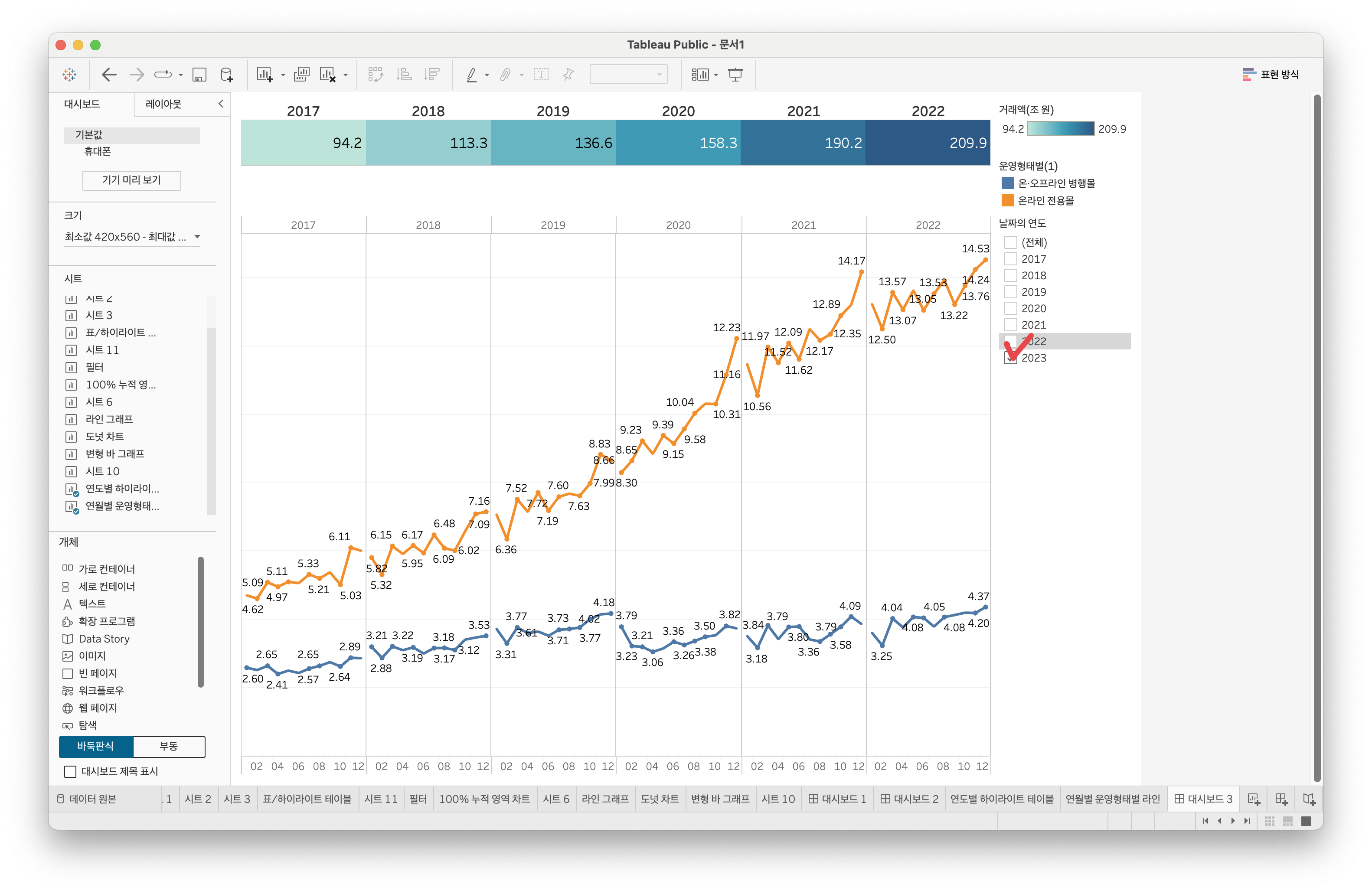Collapse the left side pane chevron
The width and height of the screenshot is (1372, 894).
pyautogui.click(x=221, y=104)
